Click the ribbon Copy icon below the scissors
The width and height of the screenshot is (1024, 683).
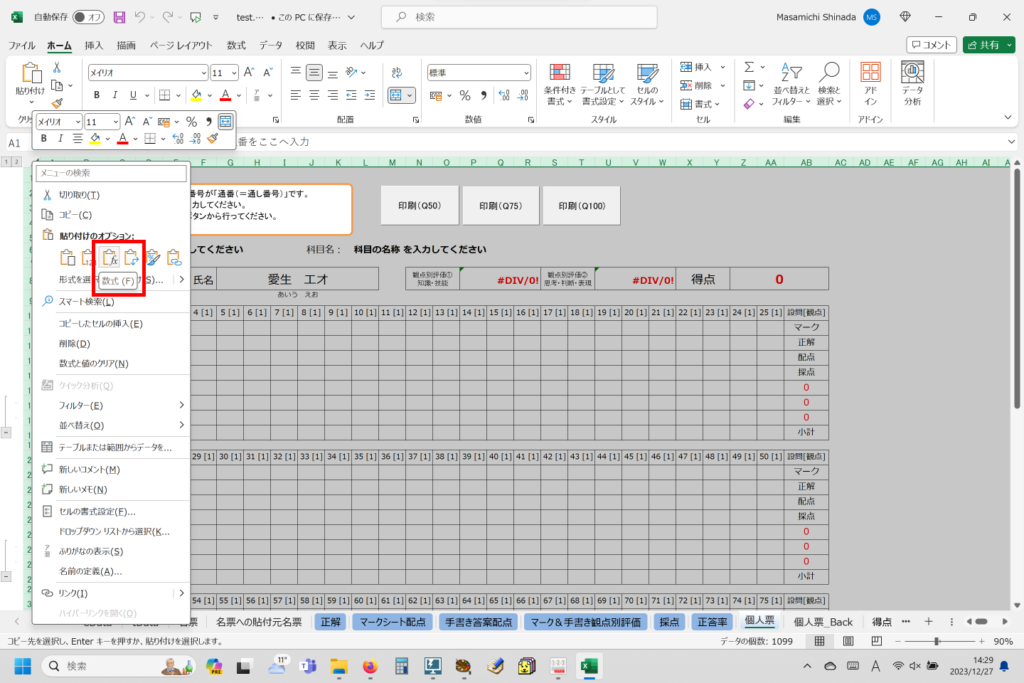[x=57, y=86]
